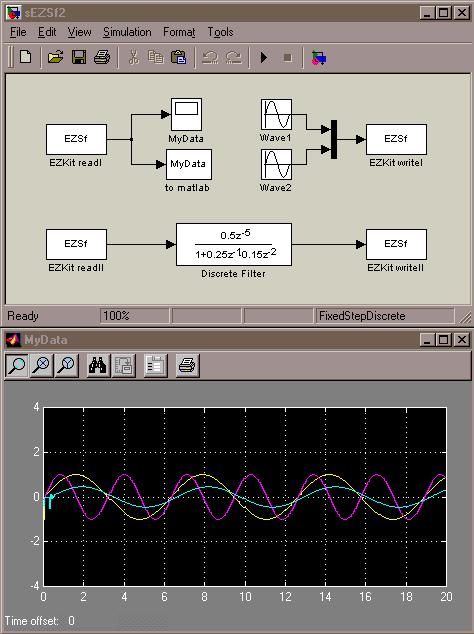Select the zoom X-axis tool in scope
Viewport: 474px width, 634px height.
tap(42, 366)
